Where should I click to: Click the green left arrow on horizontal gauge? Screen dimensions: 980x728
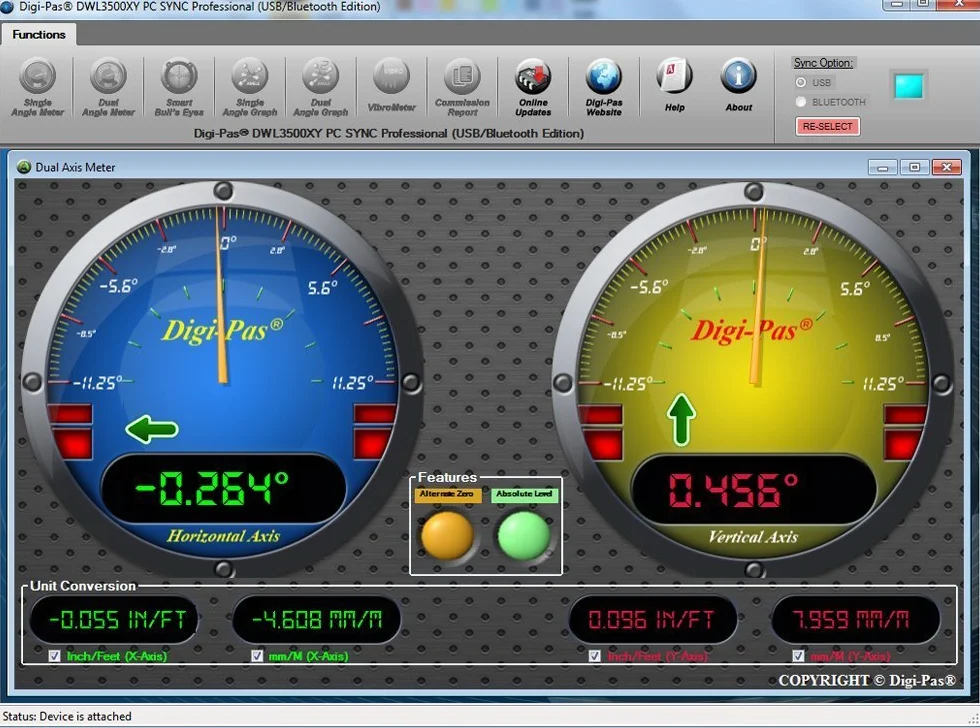click(152, 429)
